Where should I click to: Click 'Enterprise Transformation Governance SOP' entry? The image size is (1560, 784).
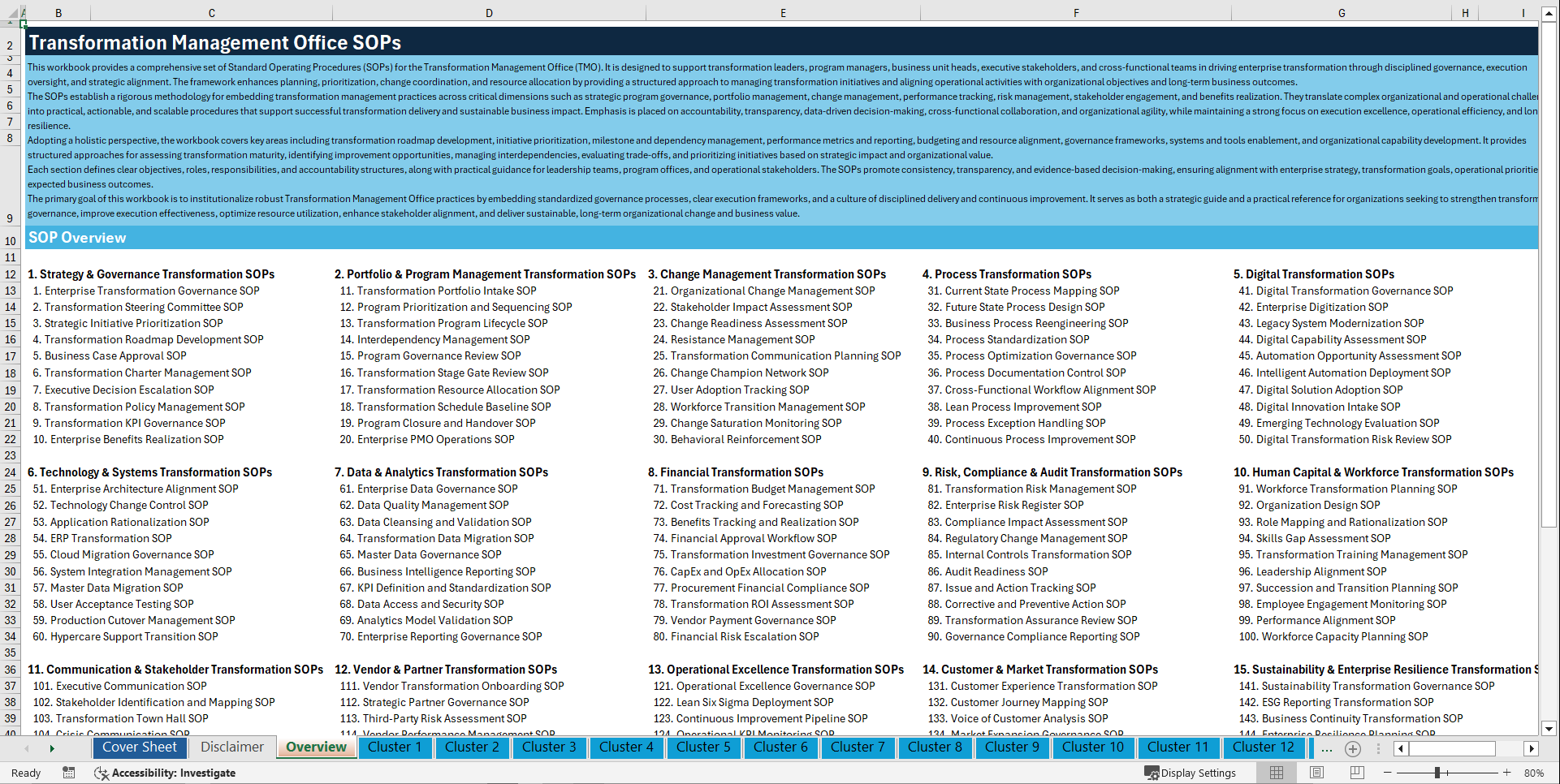click(152, 291)
